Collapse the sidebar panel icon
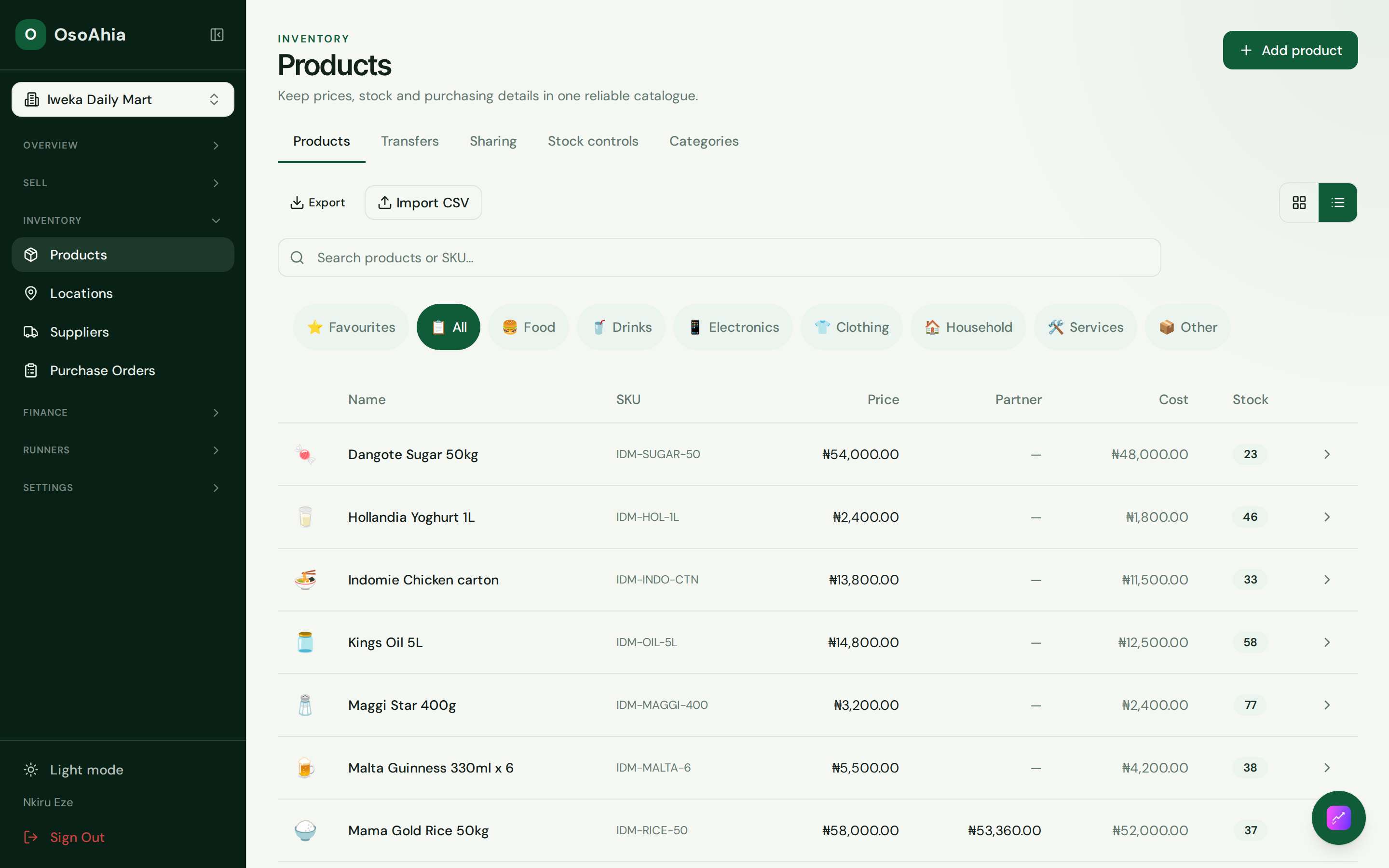Viewport: 1389px width, 868px height. click(x=217, y=34)
